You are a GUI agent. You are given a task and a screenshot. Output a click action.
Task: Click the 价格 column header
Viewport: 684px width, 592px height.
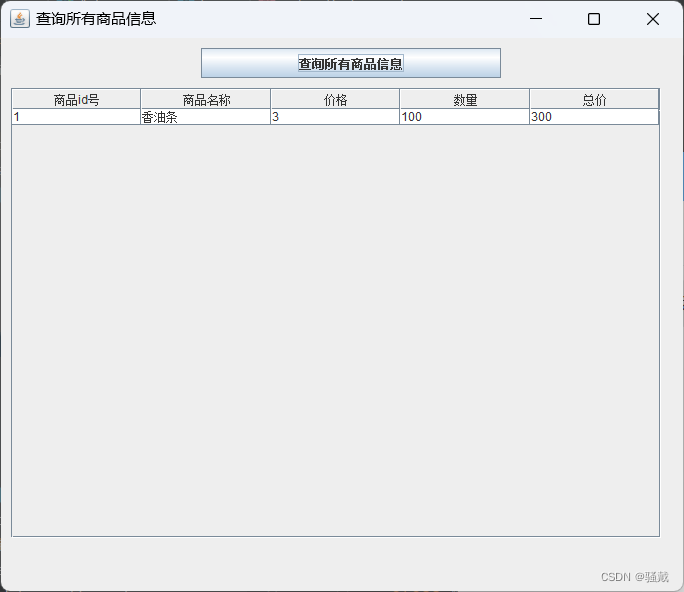335,100
